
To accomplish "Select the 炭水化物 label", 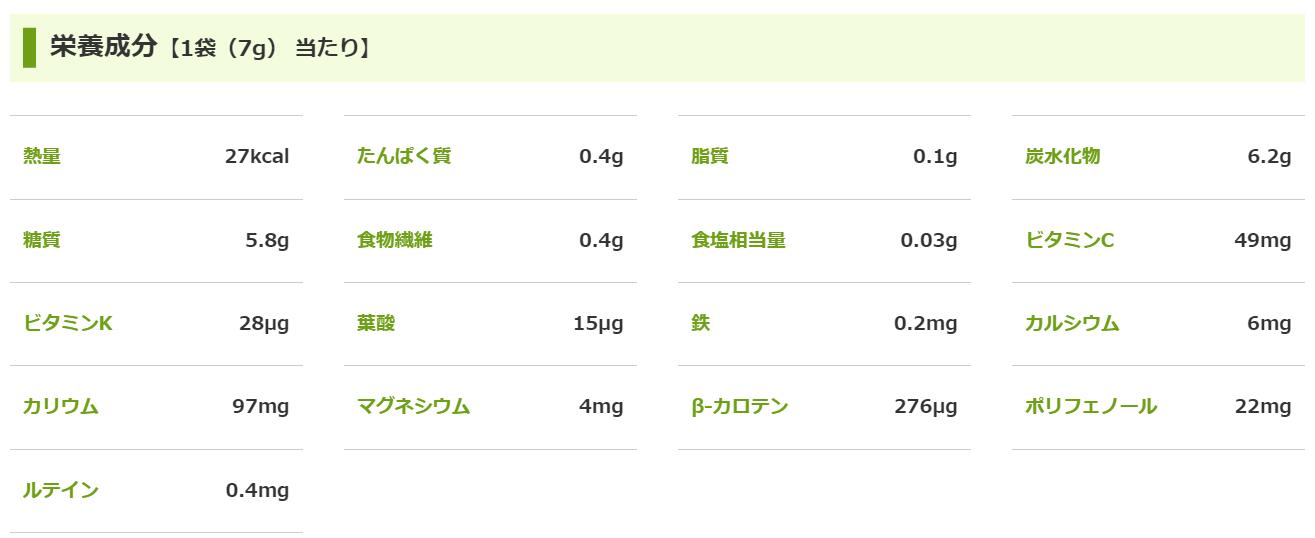I will [x=1062, y=156].
